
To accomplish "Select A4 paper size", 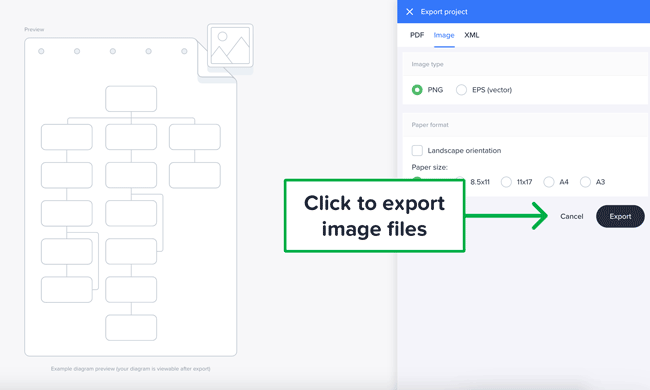I will click(548, 182).
